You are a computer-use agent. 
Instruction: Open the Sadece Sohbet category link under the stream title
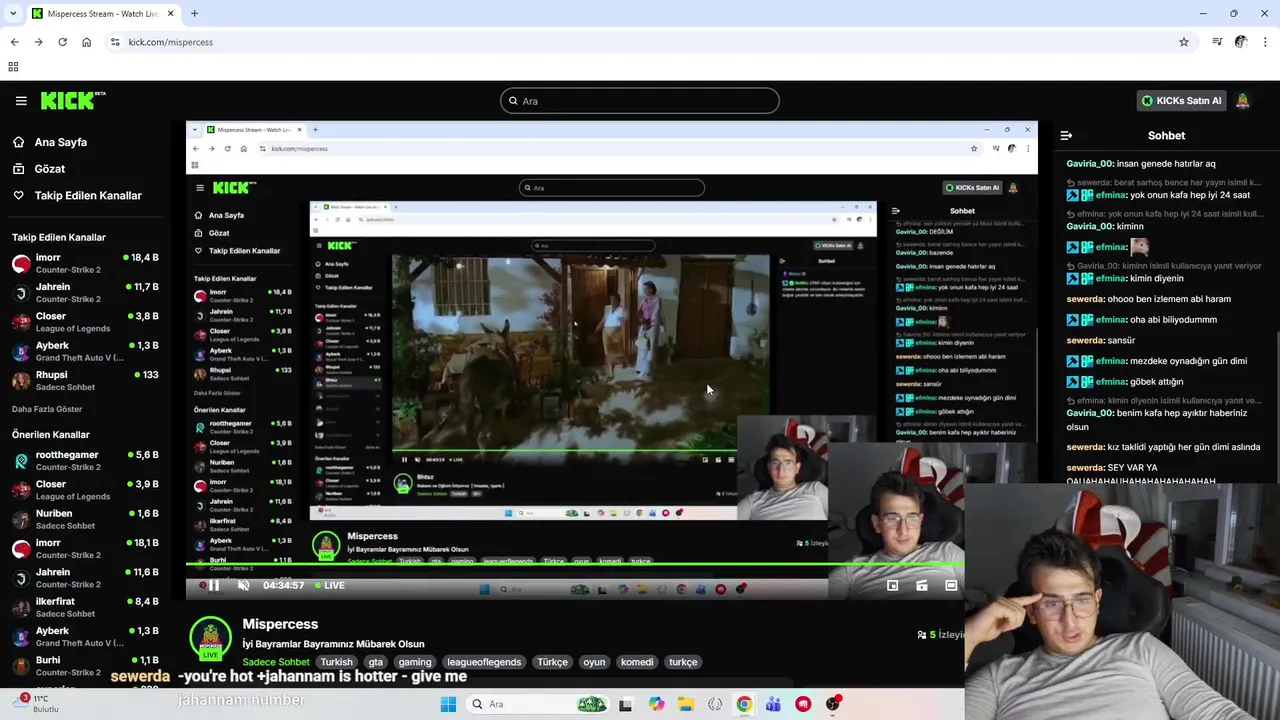276,662
